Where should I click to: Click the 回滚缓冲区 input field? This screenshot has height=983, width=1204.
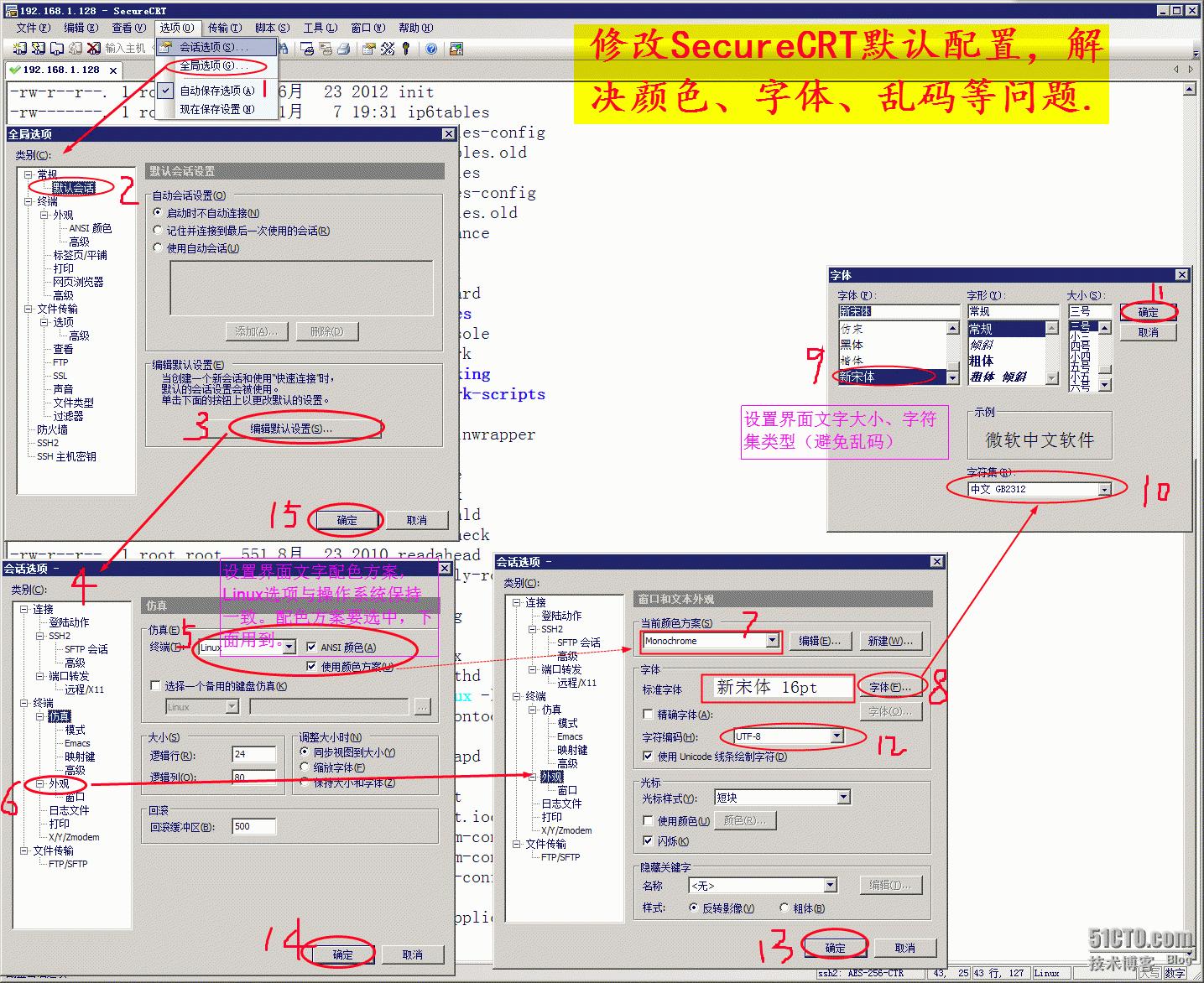click(x=253, y=826)
